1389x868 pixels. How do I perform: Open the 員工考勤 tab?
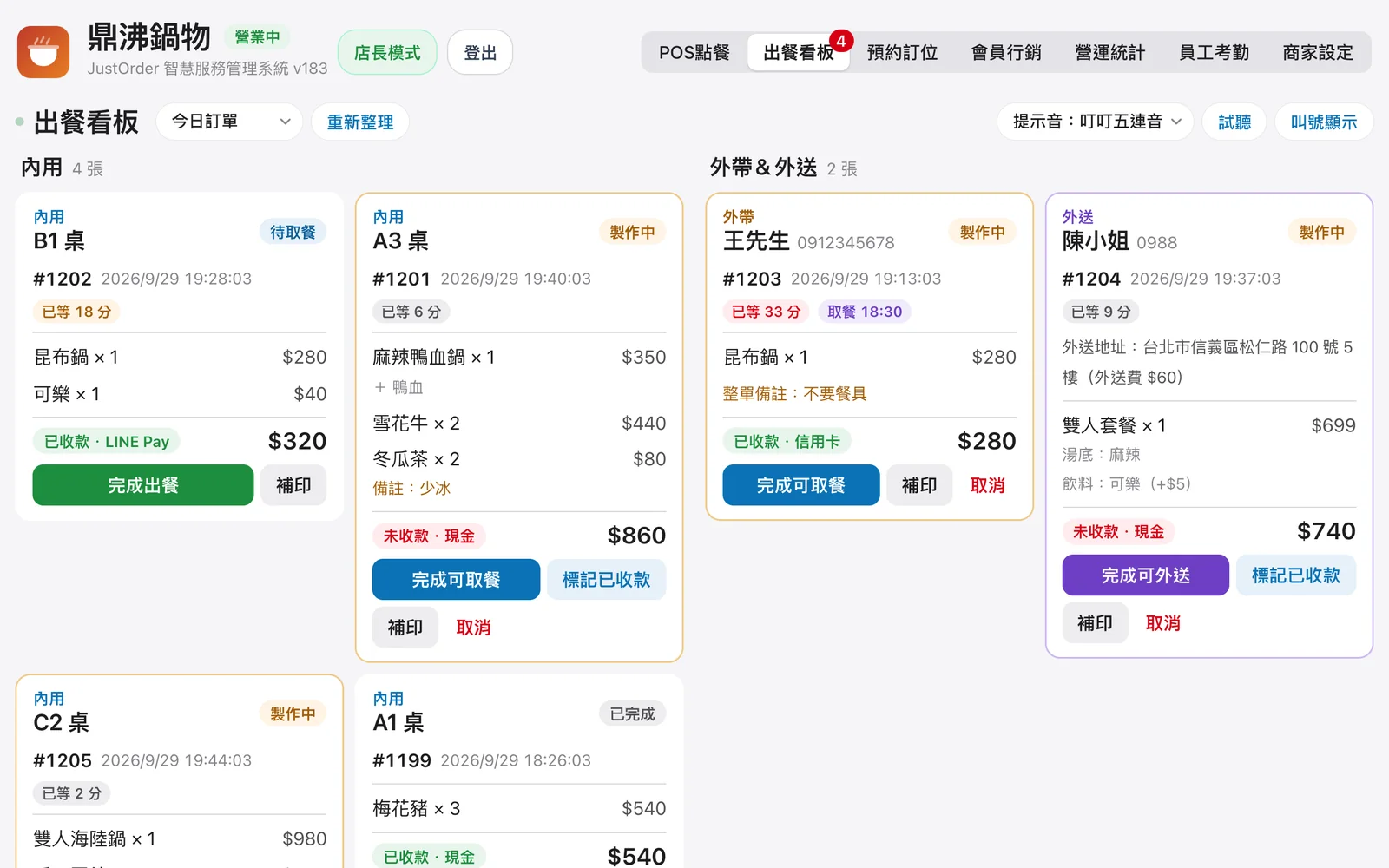(x=1215, y=52)
